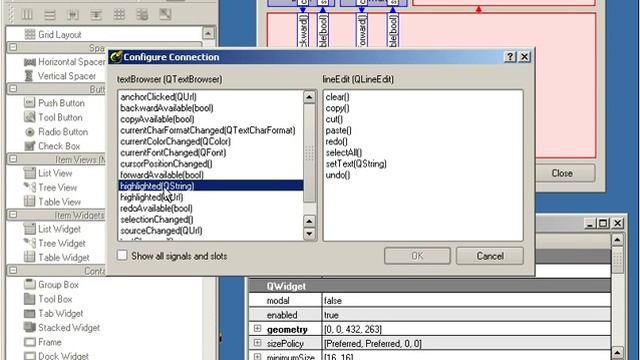This screenshot has width=640, height=360.
Task: Pick the Vertical Spacer widget icon
Action: [29, 76]
